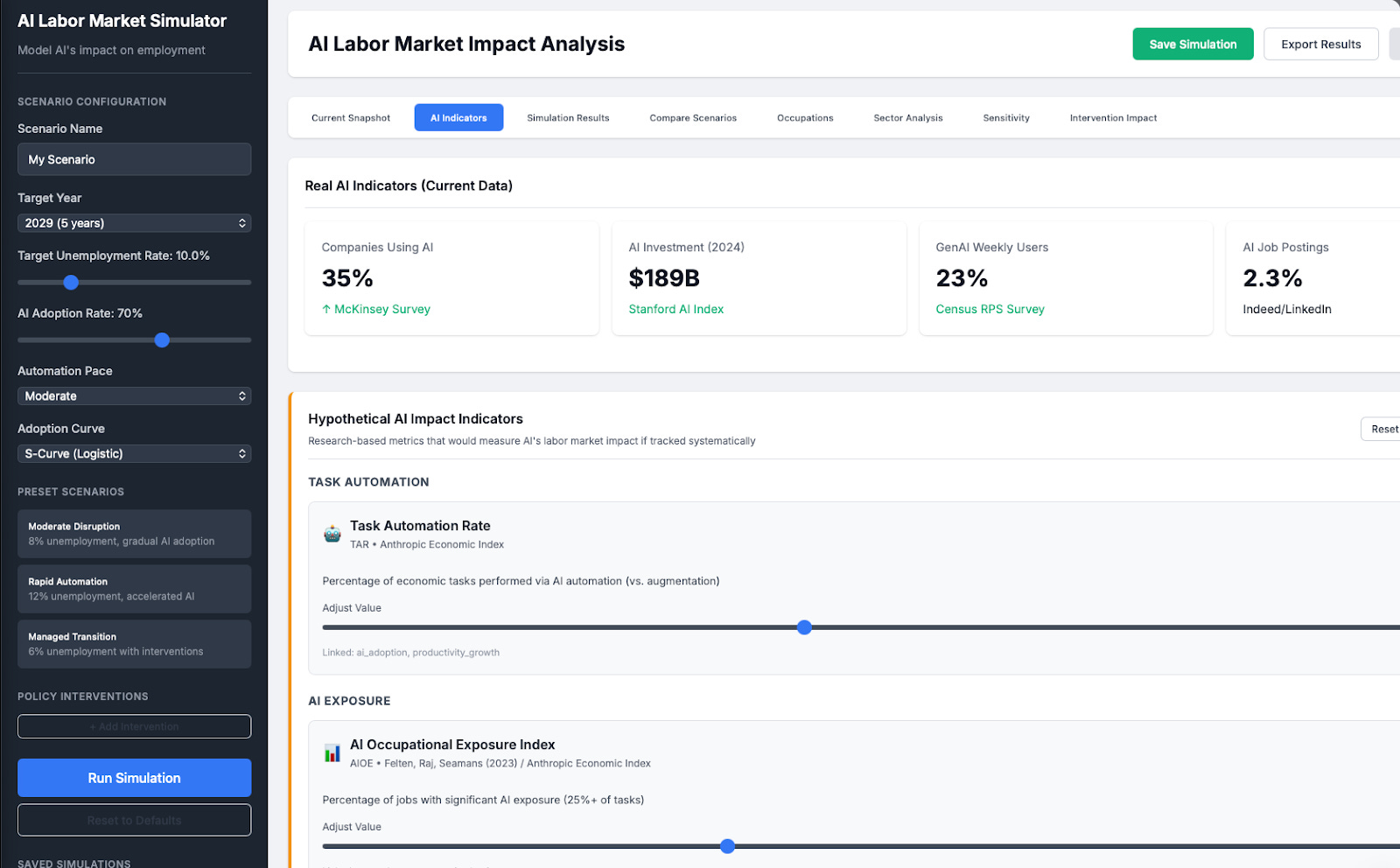The width and height of the screenshot is (1400, 868).
Task: Click the Scenario Name input field
Action: pos(134,159)
